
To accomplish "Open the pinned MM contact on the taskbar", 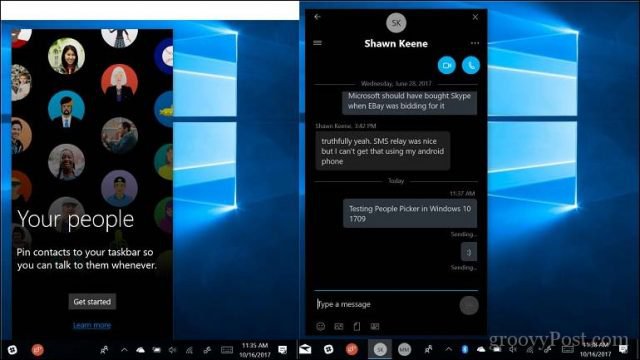I will point(404,349).
